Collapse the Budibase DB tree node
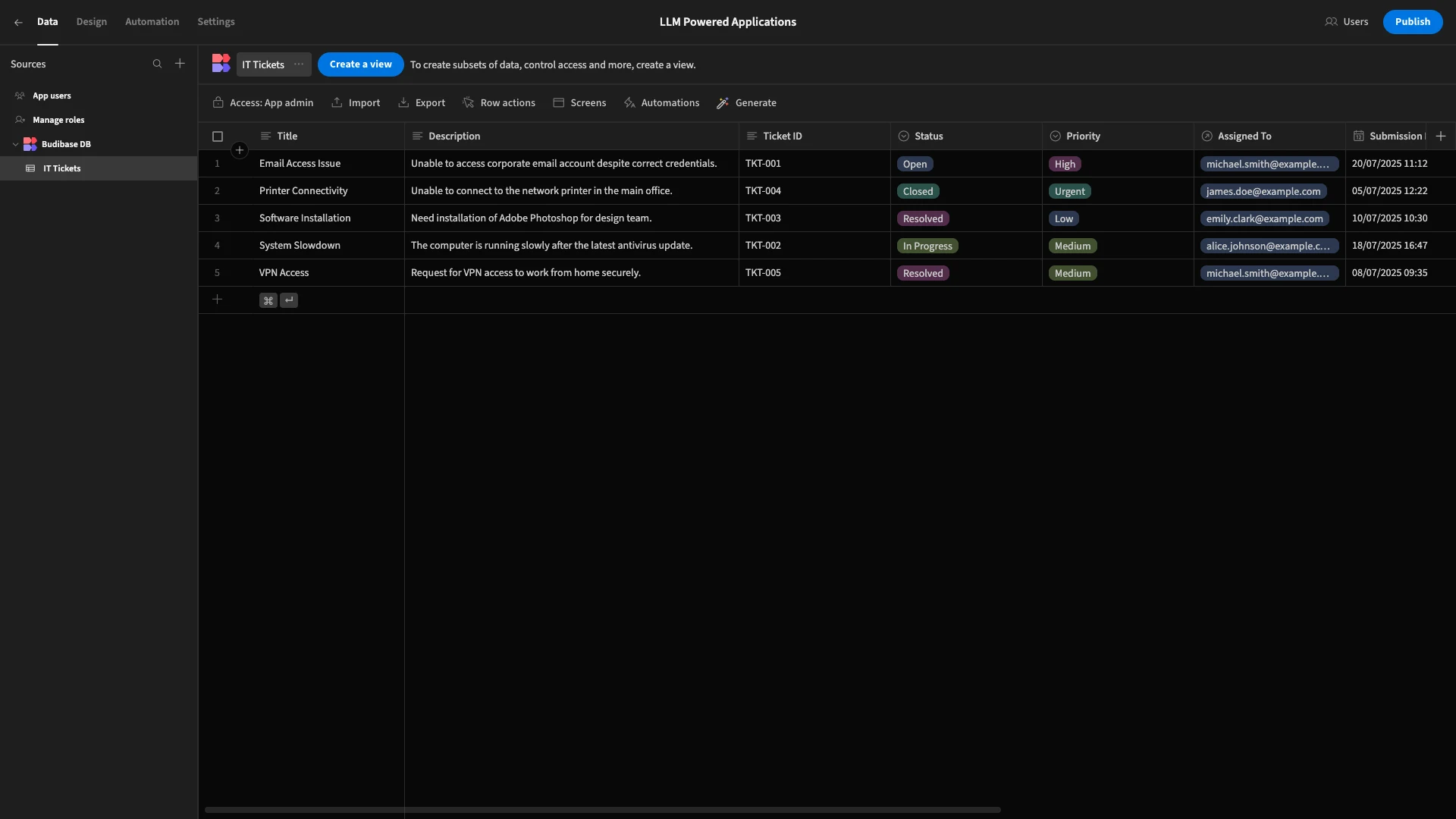Image resolution: width=1456 pixels, height=819 pixels. [15, 144]
